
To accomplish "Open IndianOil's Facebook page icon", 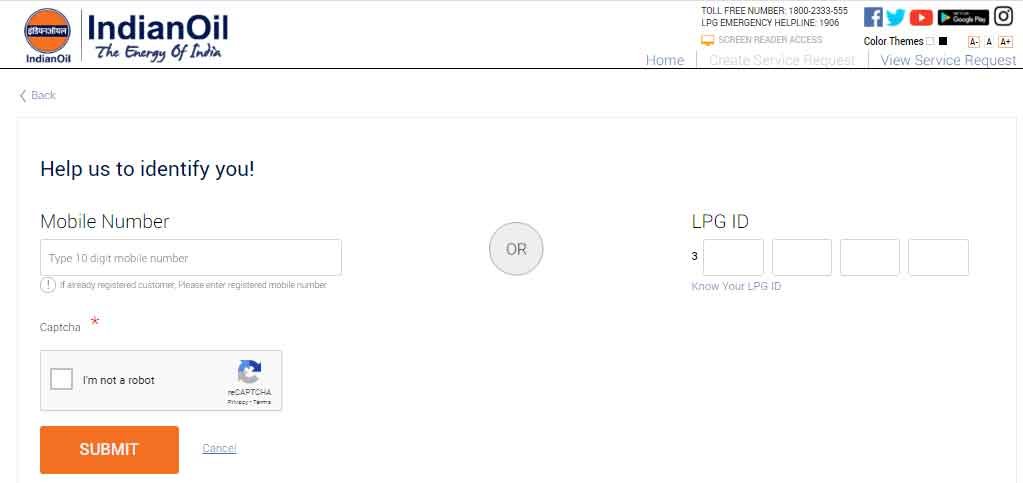I will point(873,17).
